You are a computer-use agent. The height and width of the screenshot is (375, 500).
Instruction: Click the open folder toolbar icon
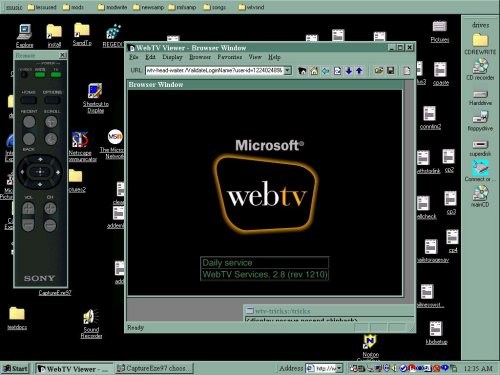pos(379,71)
